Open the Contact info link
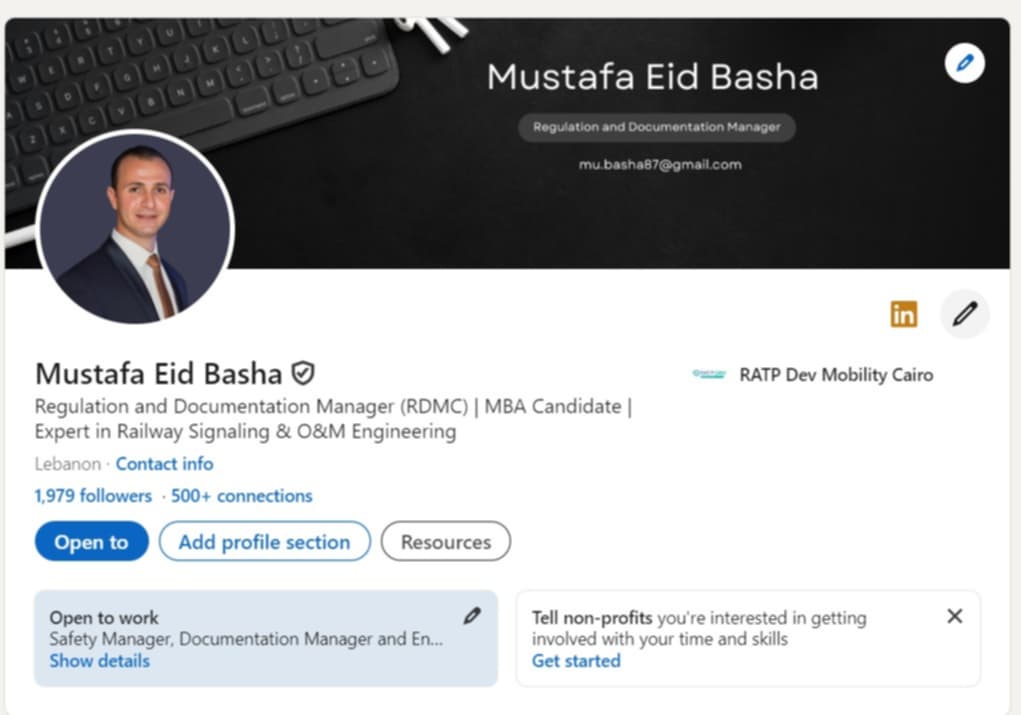The image size is (1021, 715). point(164,464)
